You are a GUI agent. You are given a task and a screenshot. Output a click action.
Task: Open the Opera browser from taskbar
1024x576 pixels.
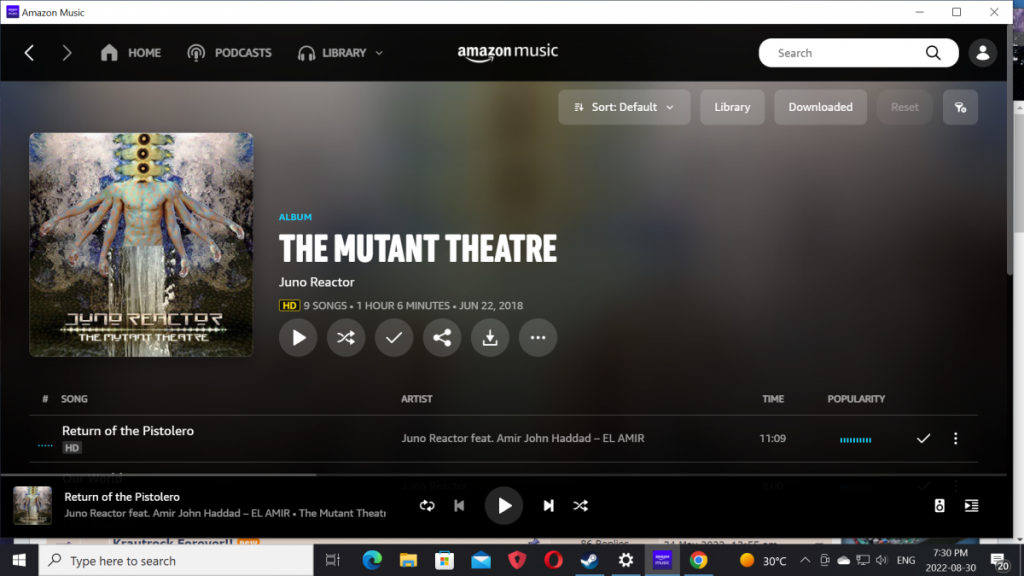553,560
